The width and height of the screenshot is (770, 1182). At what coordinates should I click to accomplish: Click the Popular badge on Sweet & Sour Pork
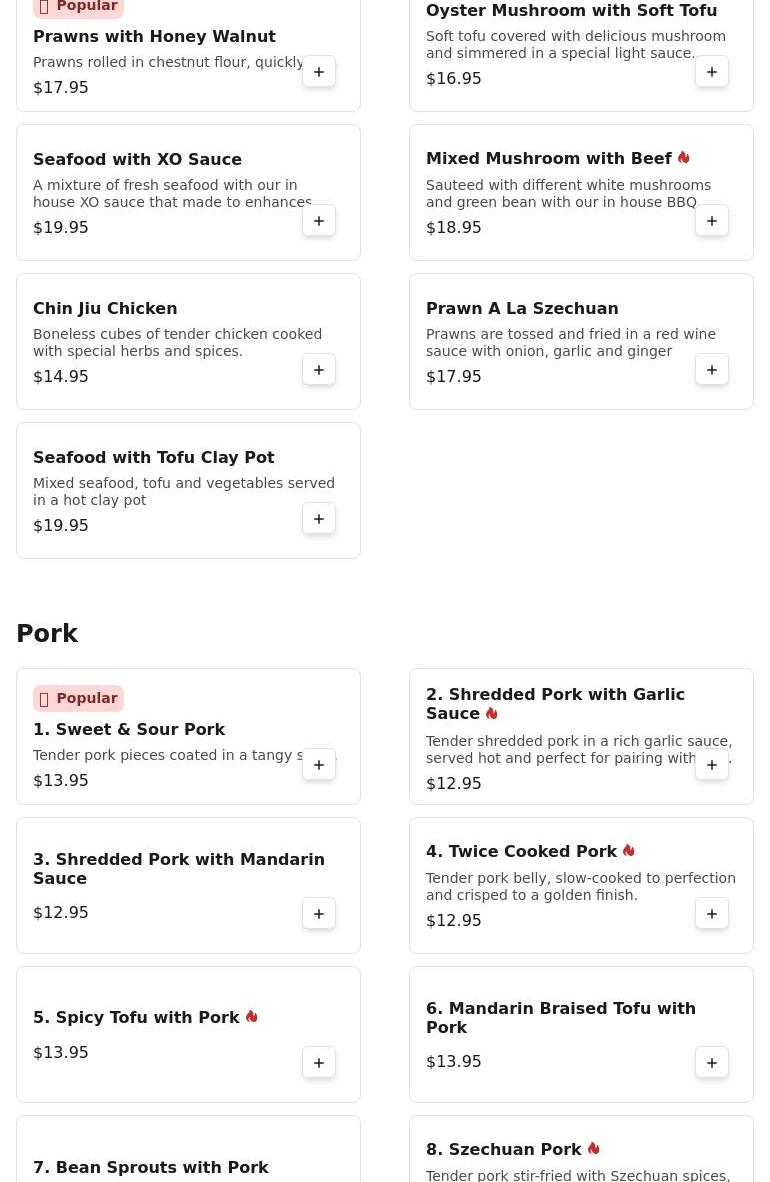pos(78,698)
